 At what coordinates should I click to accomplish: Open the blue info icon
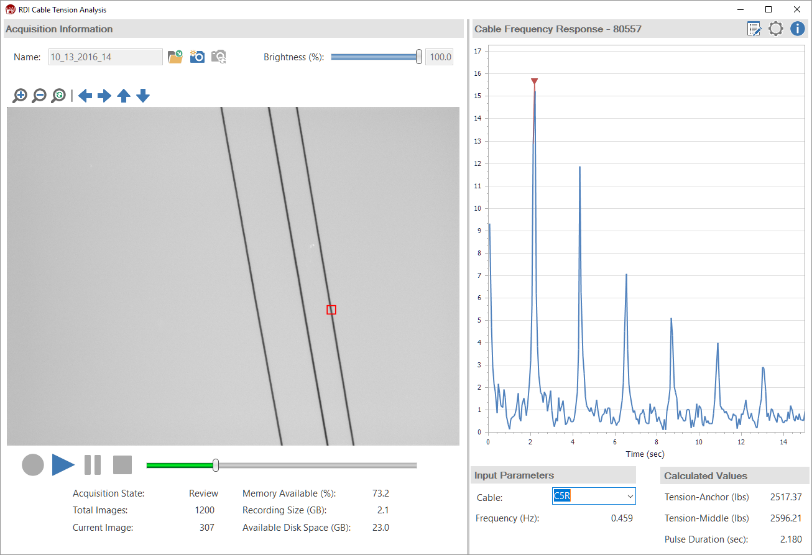pyautogui.click(x=798, y=28)
